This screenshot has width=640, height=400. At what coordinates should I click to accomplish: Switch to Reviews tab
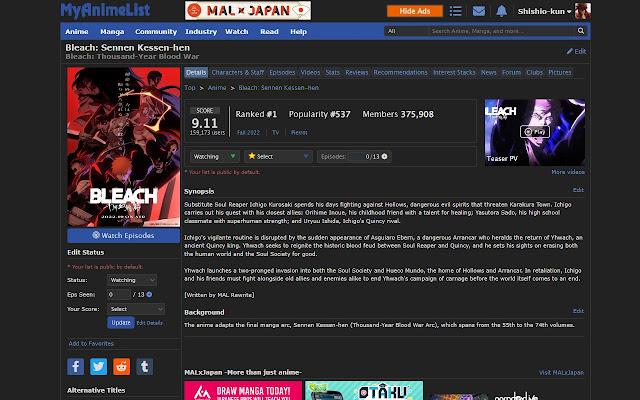(x=357, y=72)
